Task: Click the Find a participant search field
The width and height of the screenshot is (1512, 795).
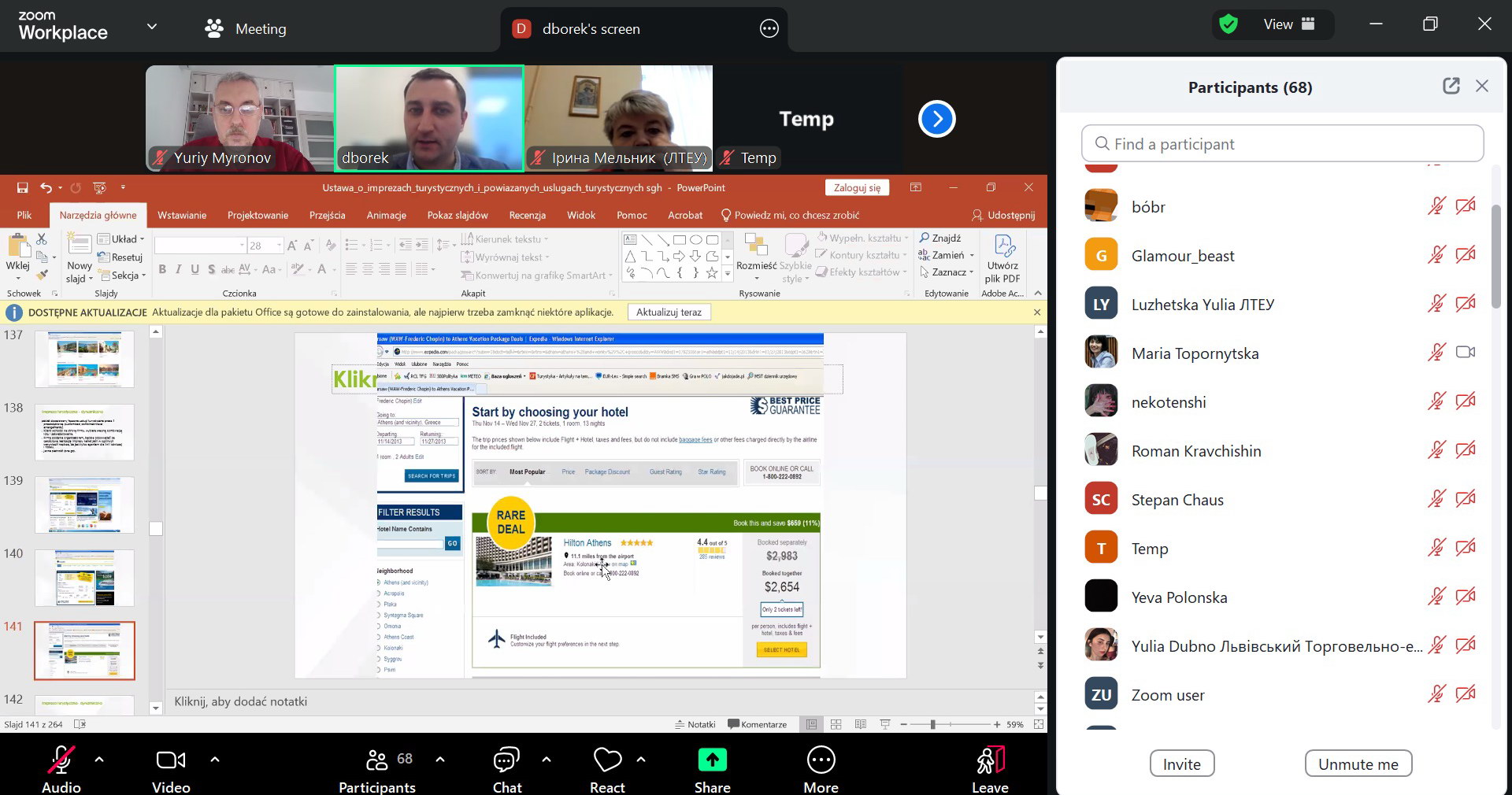Action: (x=1282, y=144)
